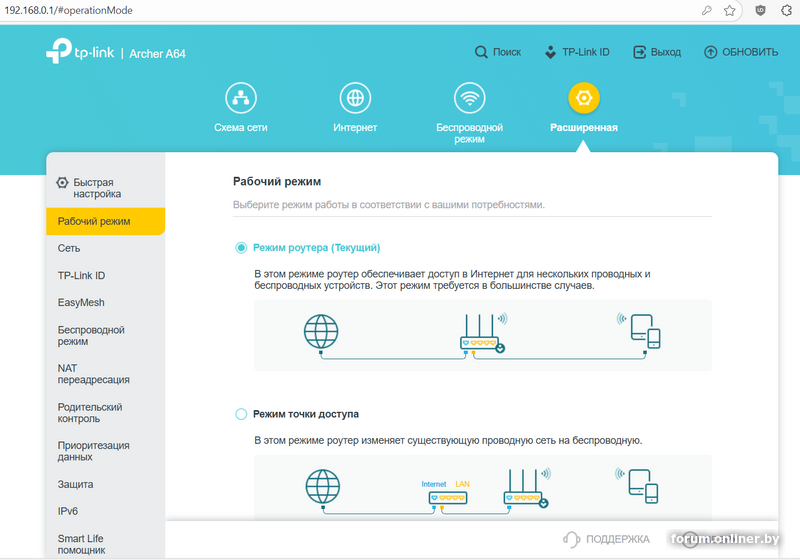Select Рабочий режим sidebar item
This screenshot has width=800, height=560.
click(106, 221)
